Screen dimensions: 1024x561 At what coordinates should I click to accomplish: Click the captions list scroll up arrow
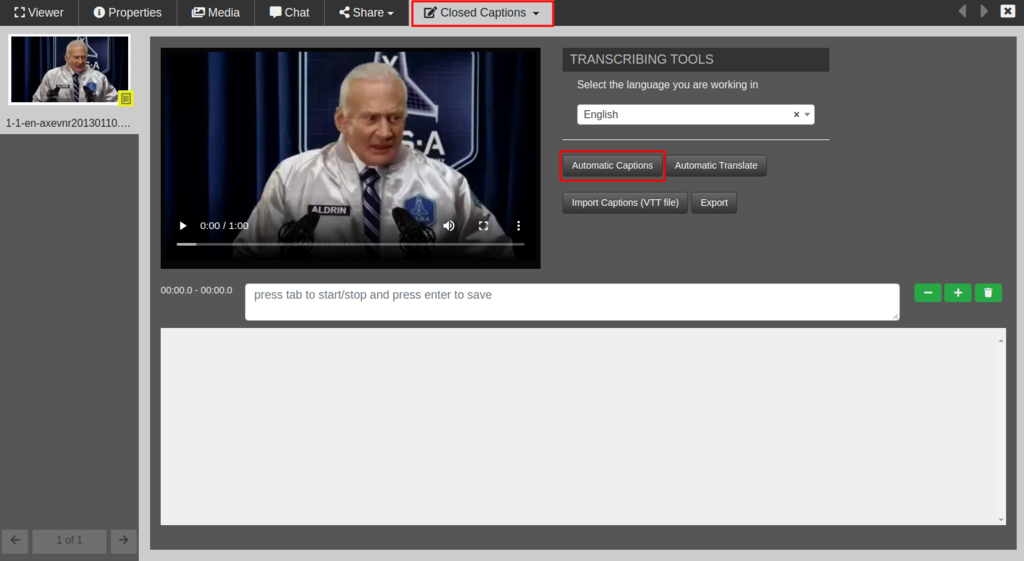click(x=1000, y=340)
